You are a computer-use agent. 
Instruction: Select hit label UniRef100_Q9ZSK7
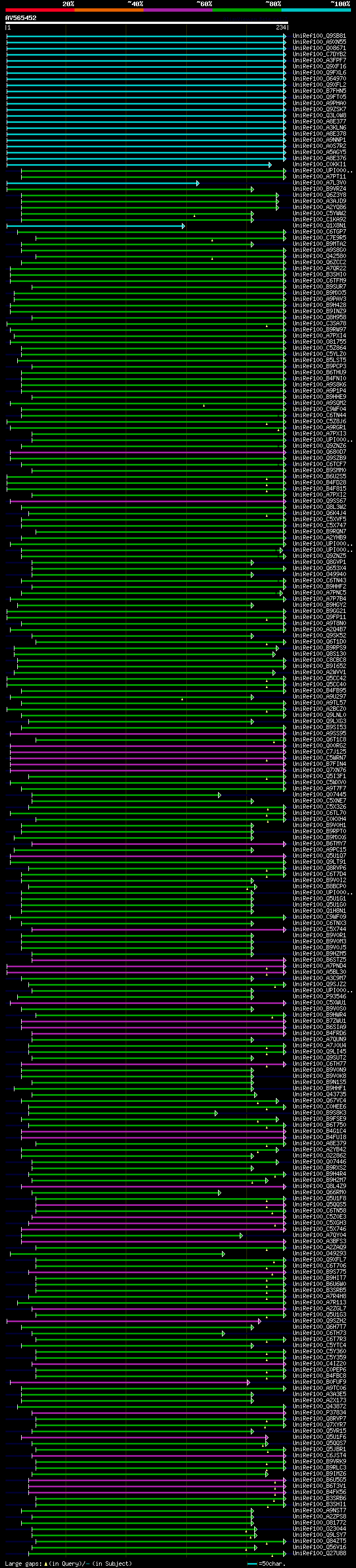pyautogui.click(x=319, y=110)
